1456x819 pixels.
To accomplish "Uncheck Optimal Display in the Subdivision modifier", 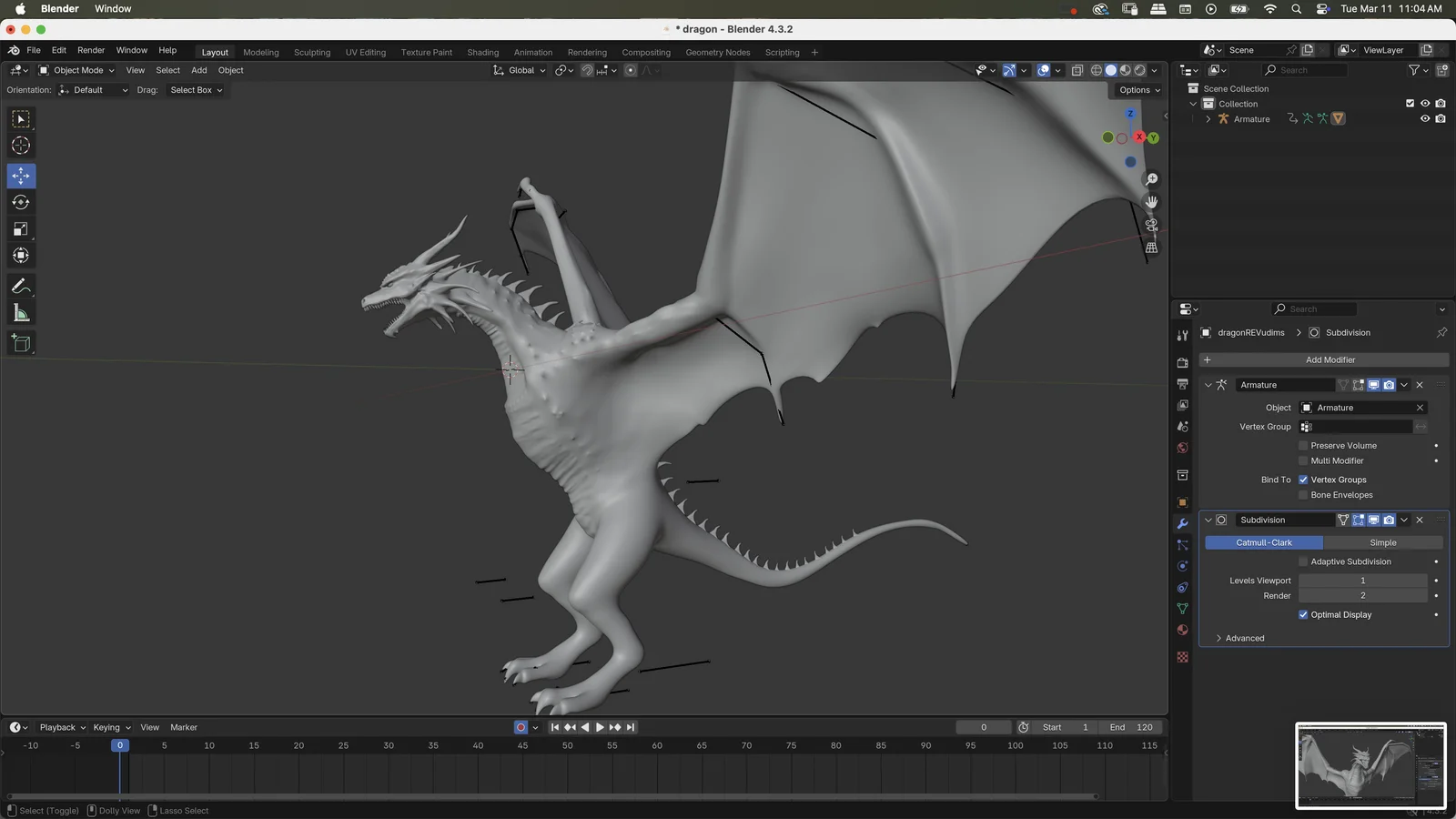I will point(1303,614).
